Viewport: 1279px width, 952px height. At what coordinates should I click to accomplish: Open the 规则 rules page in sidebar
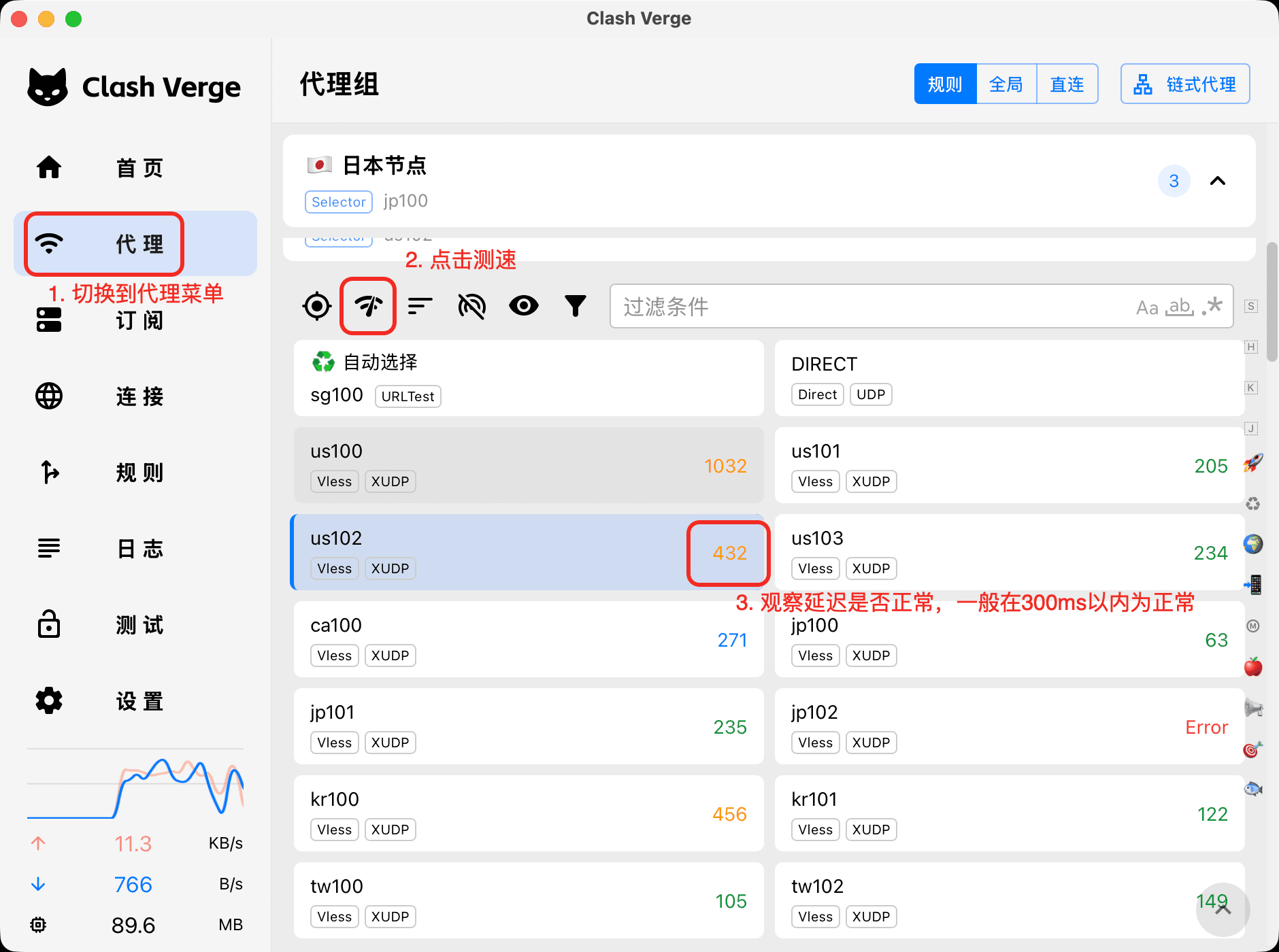click(135, 472)
